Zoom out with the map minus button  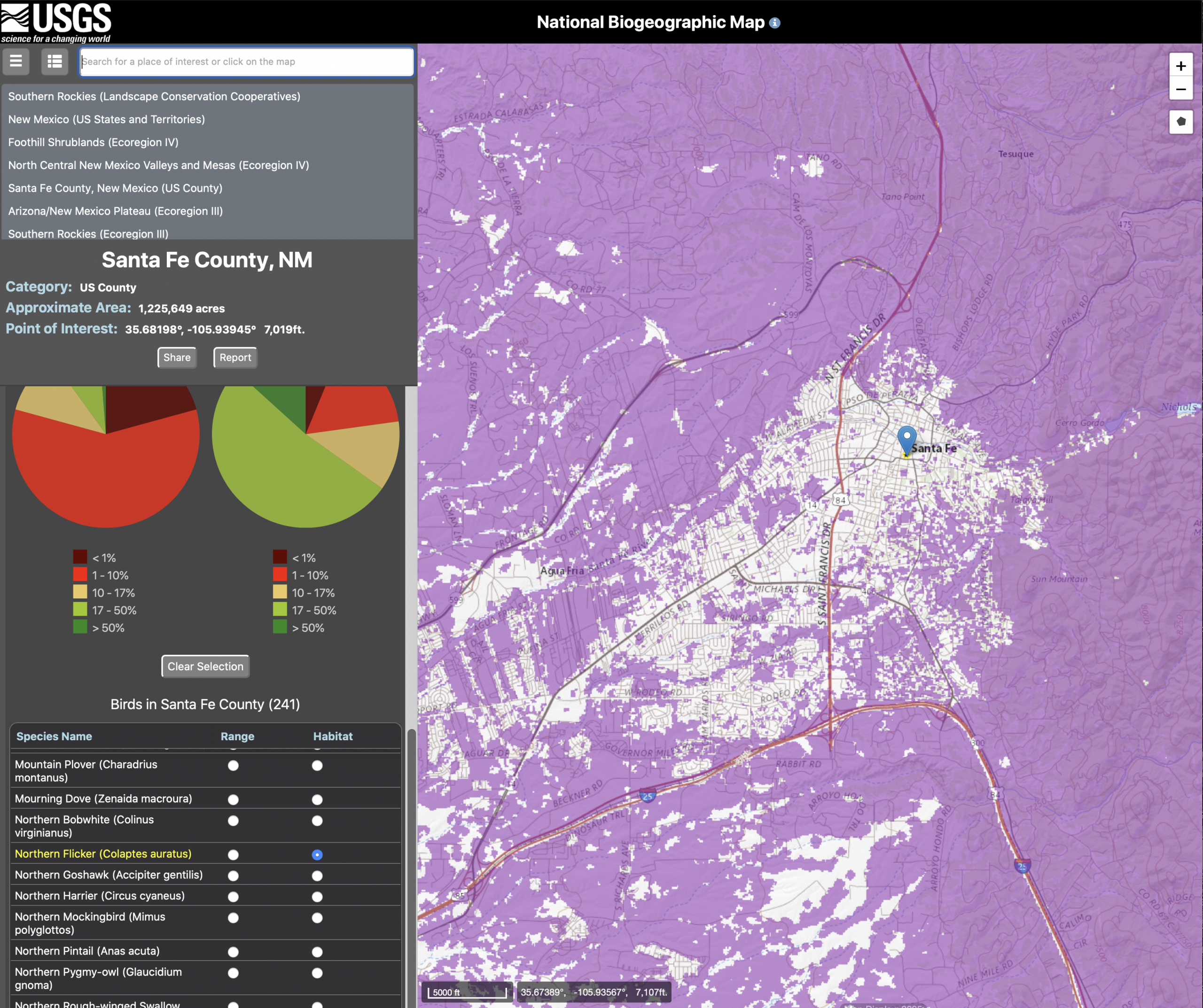pos(1180,89)
